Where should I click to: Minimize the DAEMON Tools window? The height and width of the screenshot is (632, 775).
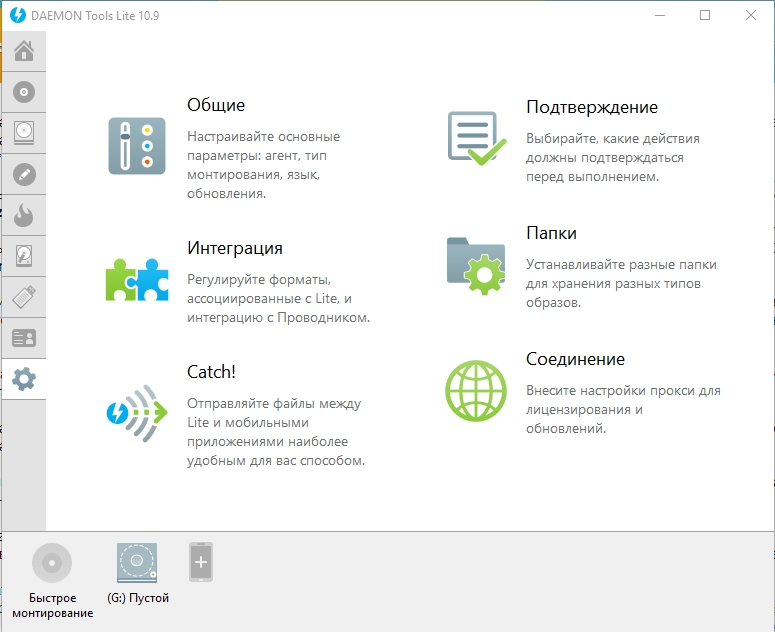tap(660, 15)
